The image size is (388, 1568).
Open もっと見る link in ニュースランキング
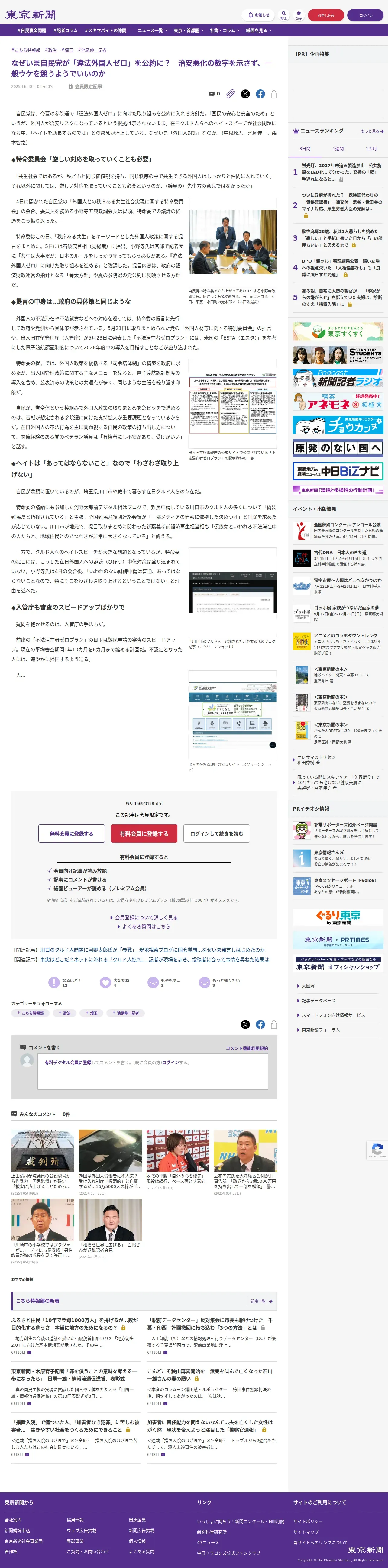[372, 131]
